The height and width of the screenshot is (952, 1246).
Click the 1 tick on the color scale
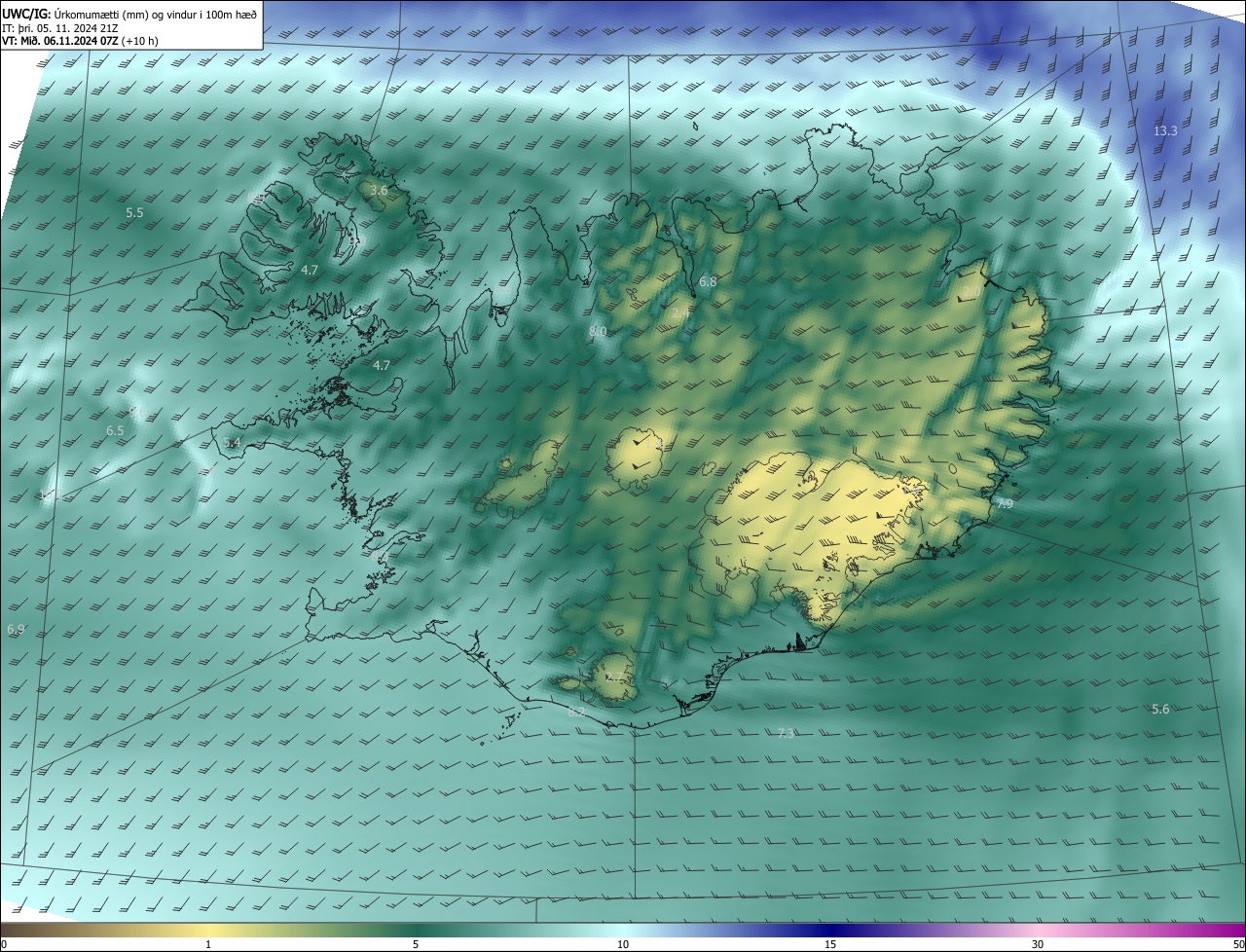coord(208,944)
